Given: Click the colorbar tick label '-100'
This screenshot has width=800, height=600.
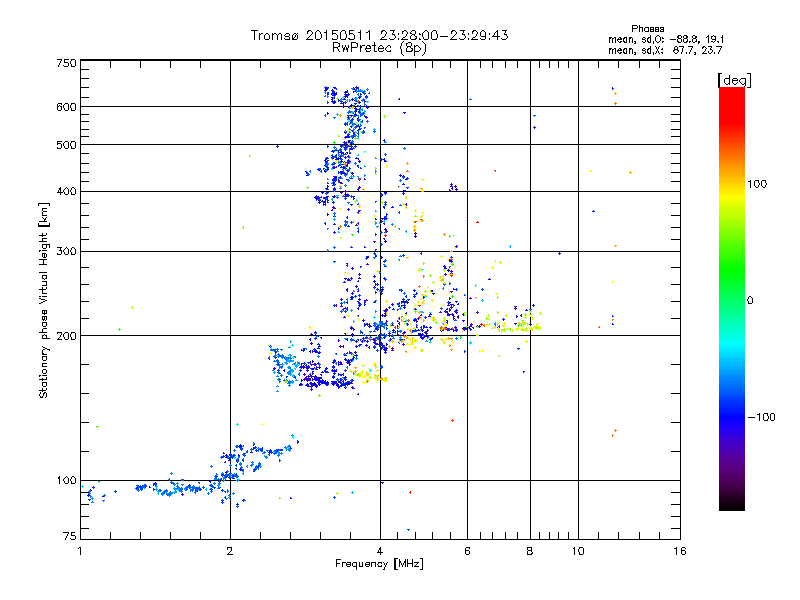Looking at the screenshot, I should coord(761,417).
